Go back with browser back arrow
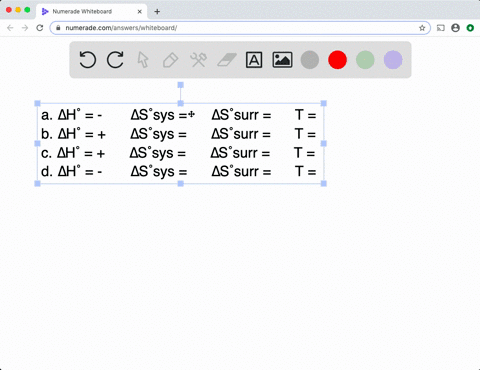 [x=10, y=28]
